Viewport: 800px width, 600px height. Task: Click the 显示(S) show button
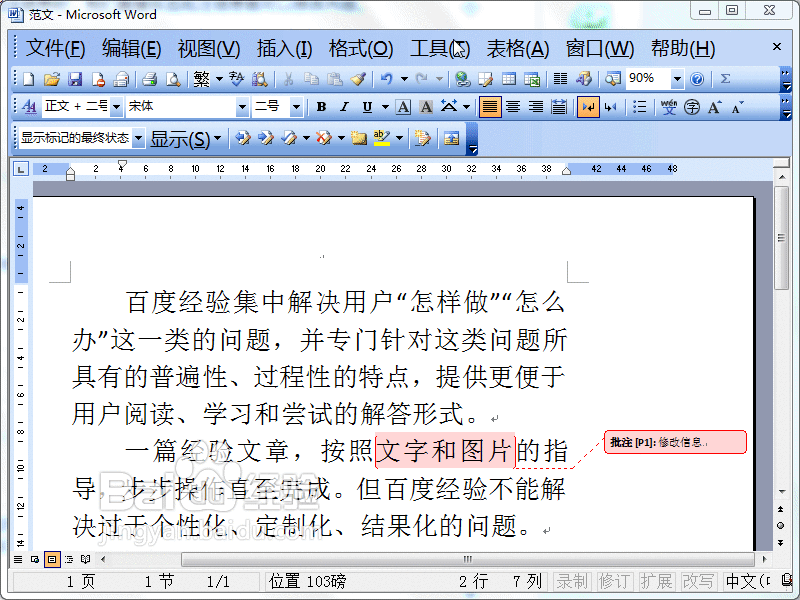tap(178, 140)
